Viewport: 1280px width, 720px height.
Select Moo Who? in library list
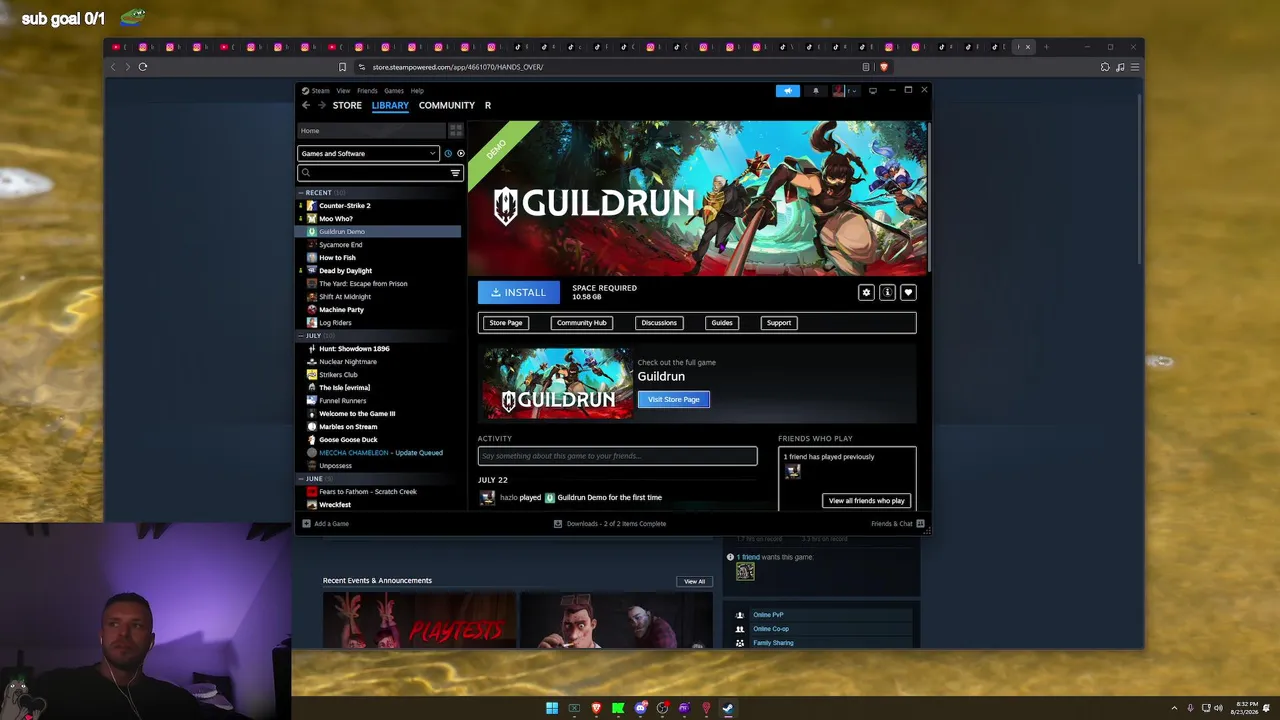(x=336, y=218)
